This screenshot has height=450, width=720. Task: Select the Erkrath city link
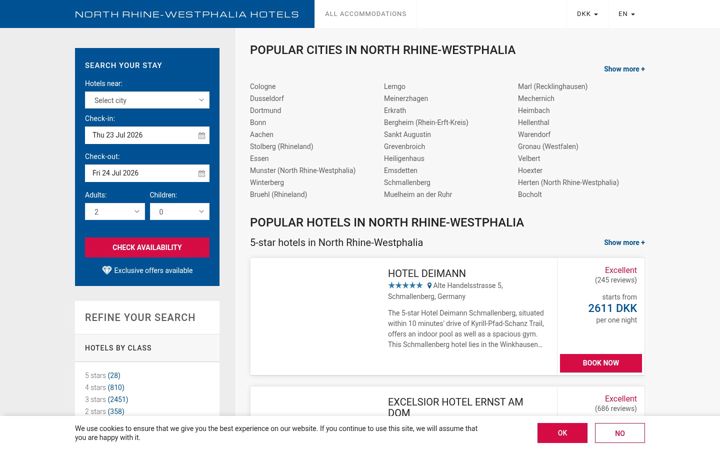[395, 110]
